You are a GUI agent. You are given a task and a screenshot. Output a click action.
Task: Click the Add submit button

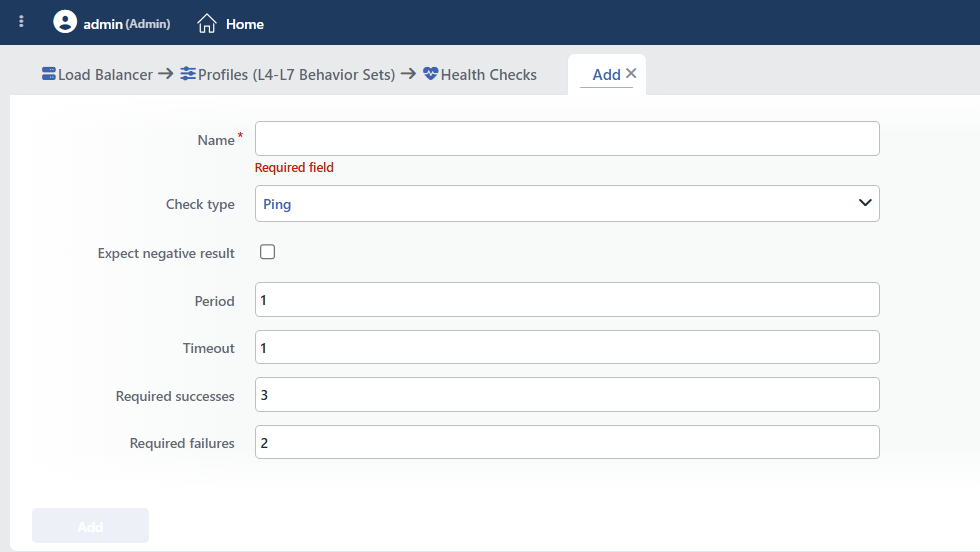(91, 526)
